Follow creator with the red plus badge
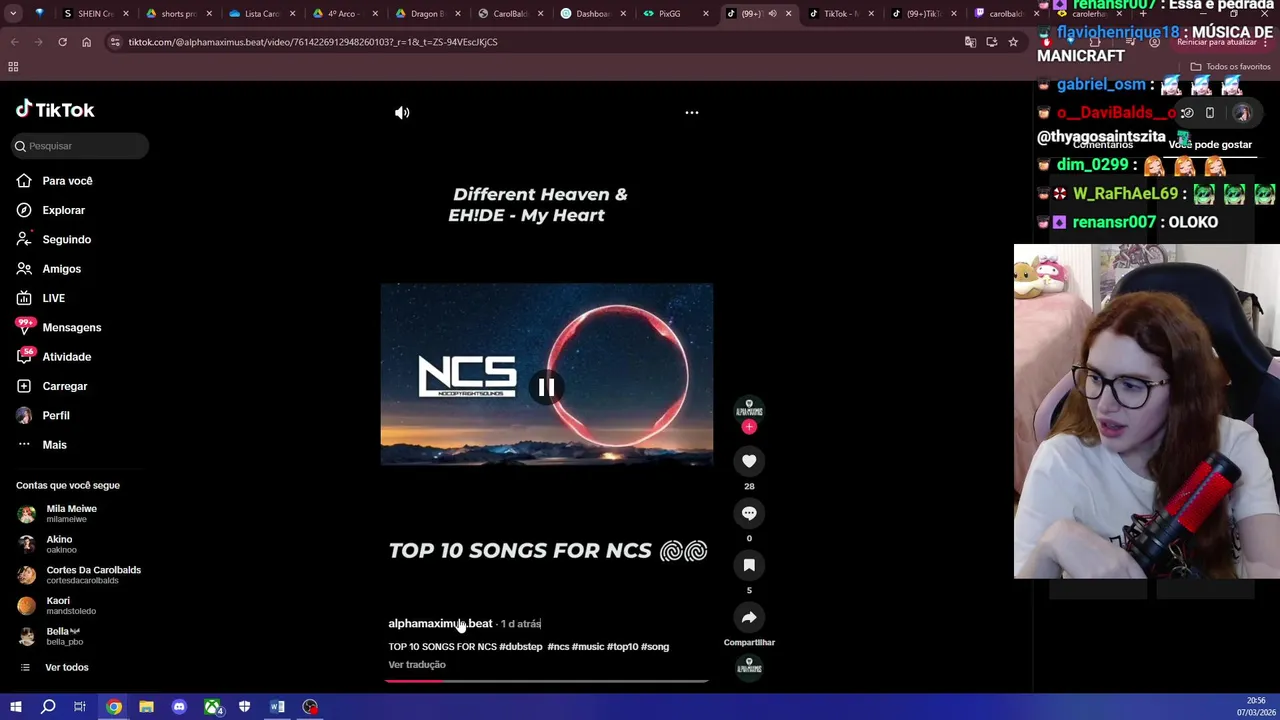This screenshot has width=1280, height=720. 749,427
